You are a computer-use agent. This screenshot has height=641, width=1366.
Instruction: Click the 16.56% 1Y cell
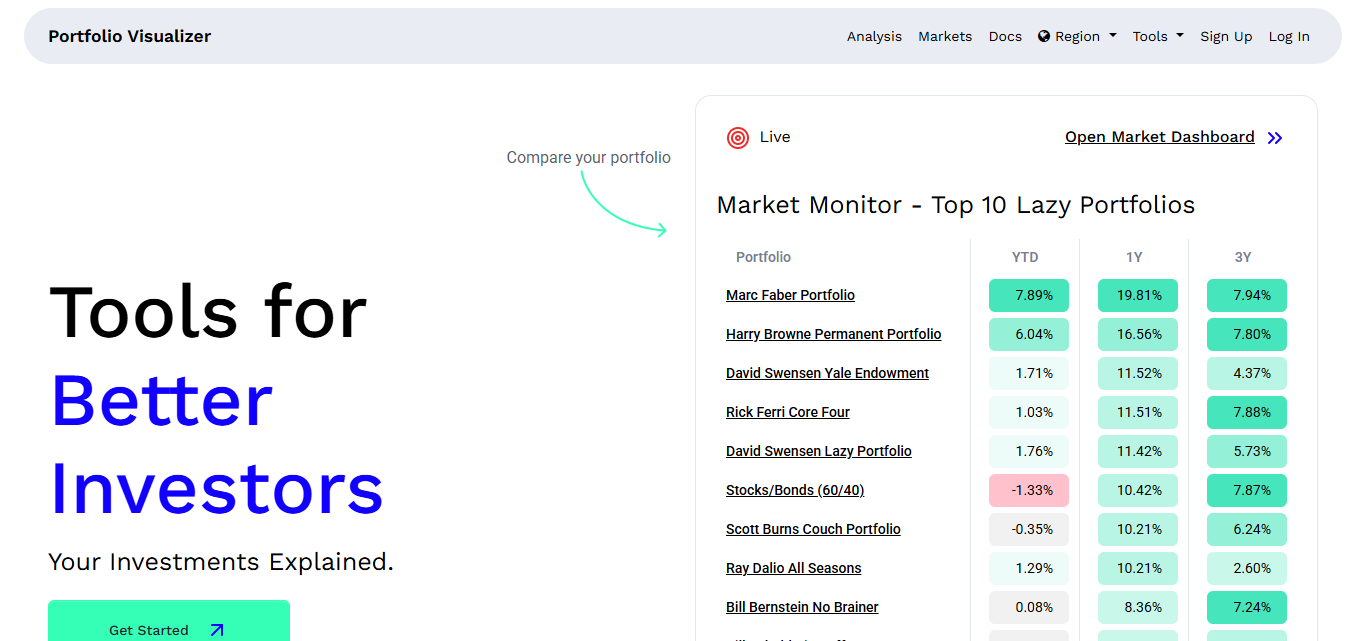(x=1138, y=334)
